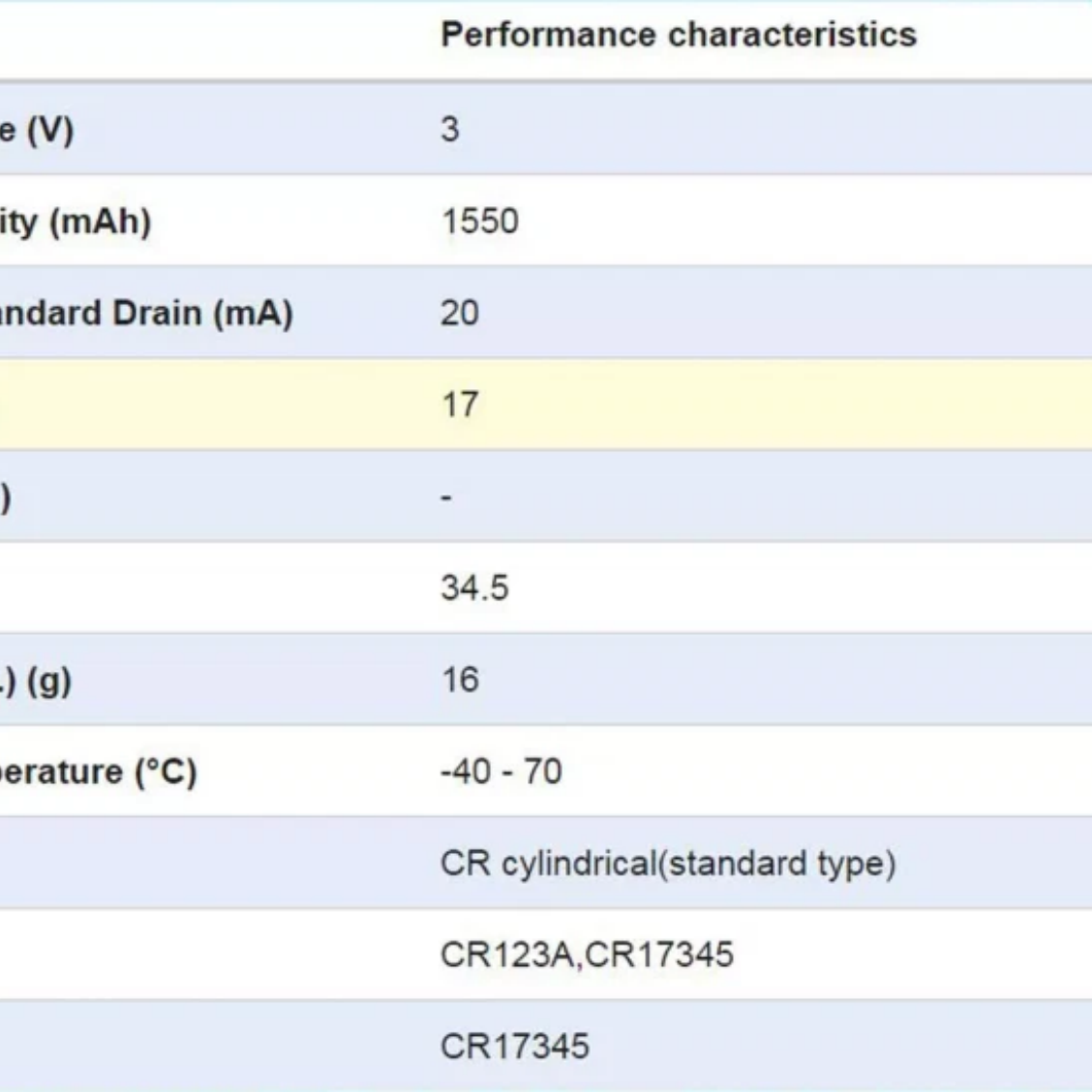Click the "perature (°C)" row label

97,773
